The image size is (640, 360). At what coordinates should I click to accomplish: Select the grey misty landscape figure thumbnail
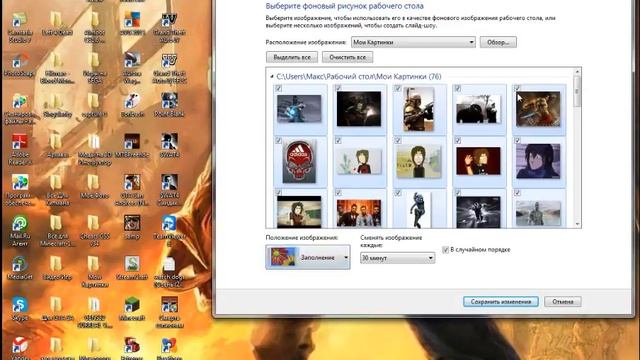tap(538, 213)
